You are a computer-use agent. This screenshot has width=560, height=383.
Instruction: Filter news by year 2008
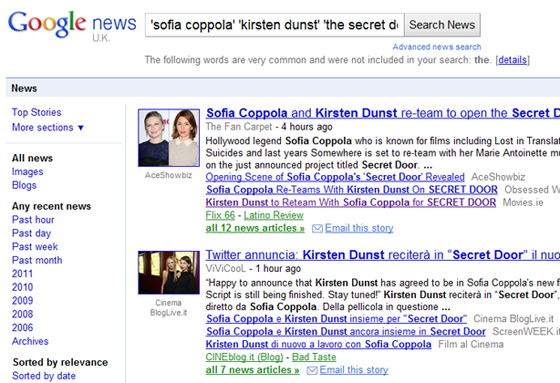pos(22,314)
